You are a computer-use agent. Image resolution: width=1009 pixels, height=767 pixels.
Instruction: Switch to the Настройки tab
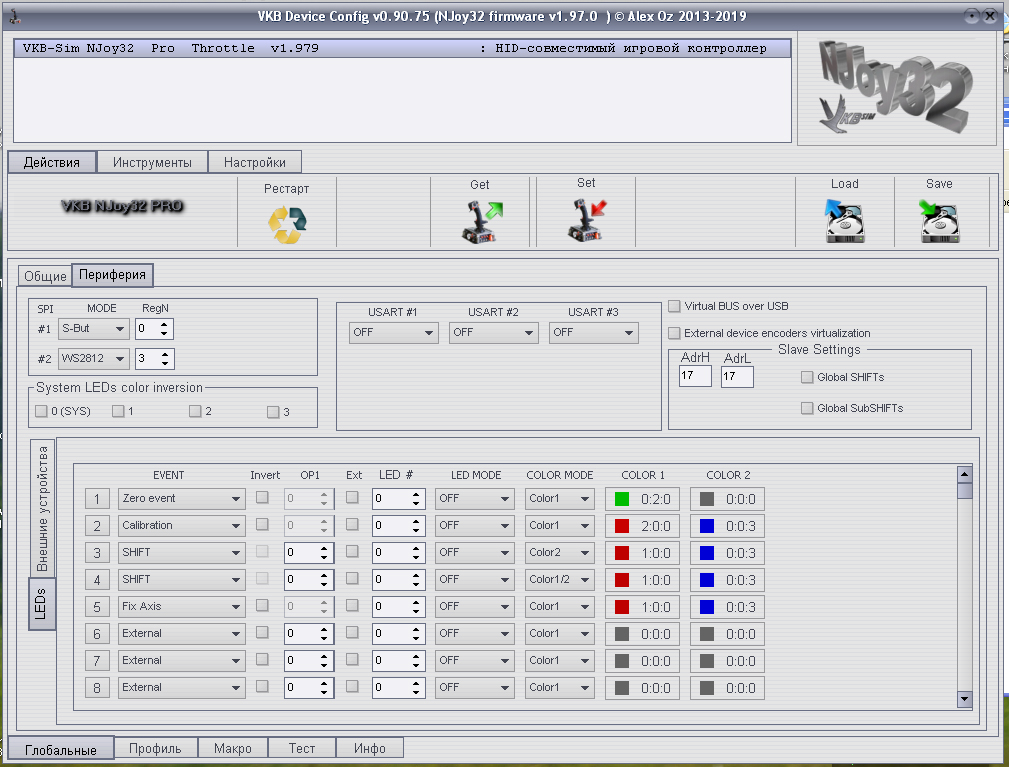click(255, 162)
